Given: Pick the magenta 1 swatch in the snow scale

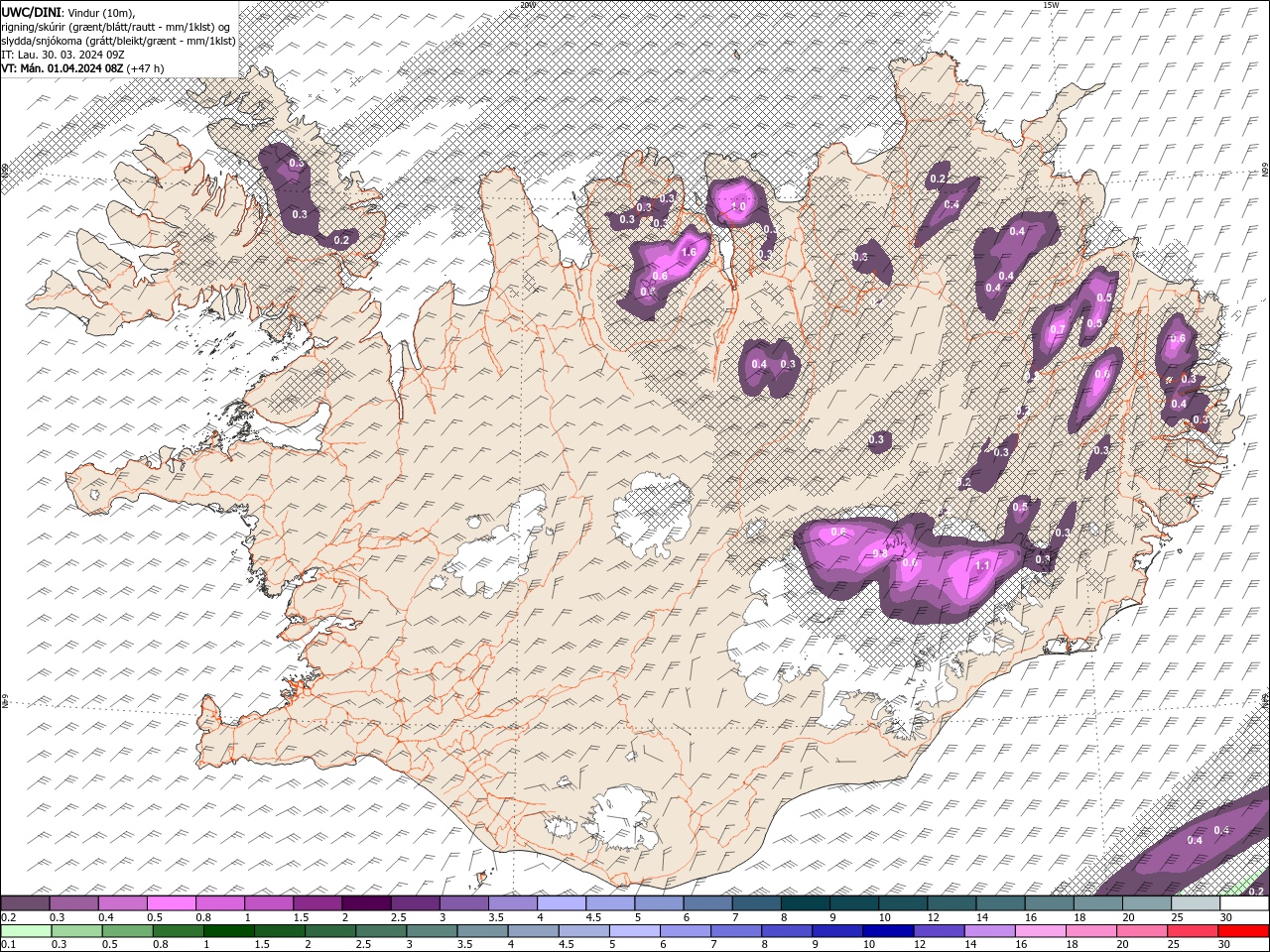Looking at the screenshot, I should (x=269, y=903).
